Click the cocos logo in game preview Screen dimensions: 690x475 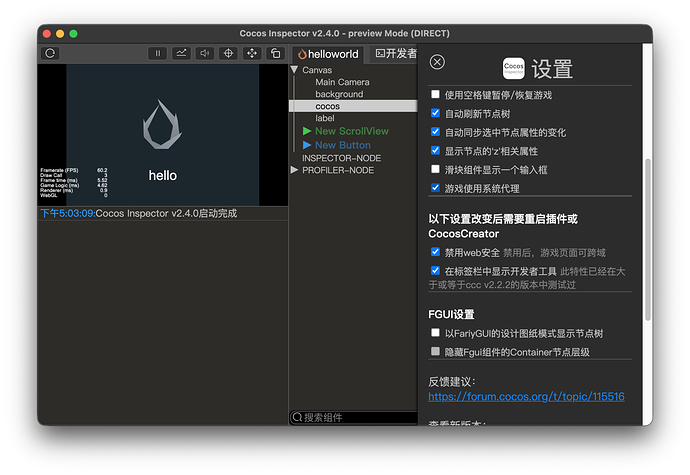pos(162,125)
